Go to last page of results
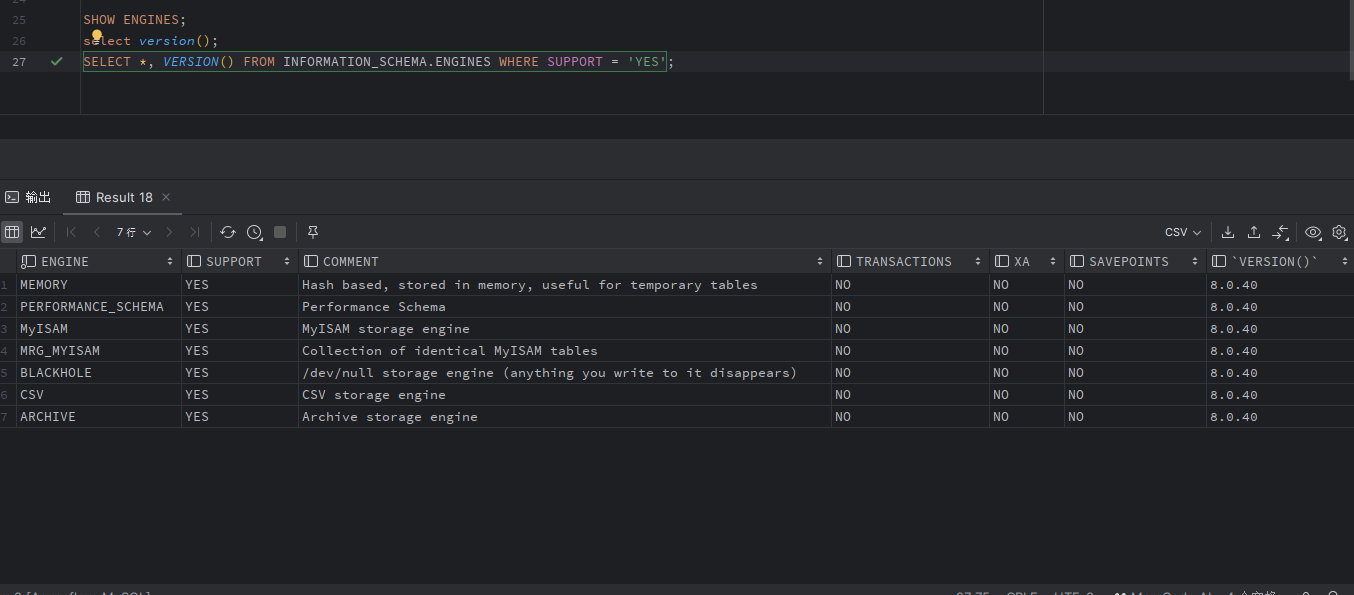The width and height of the screenshot is (1354, 595). pos(195,232)
